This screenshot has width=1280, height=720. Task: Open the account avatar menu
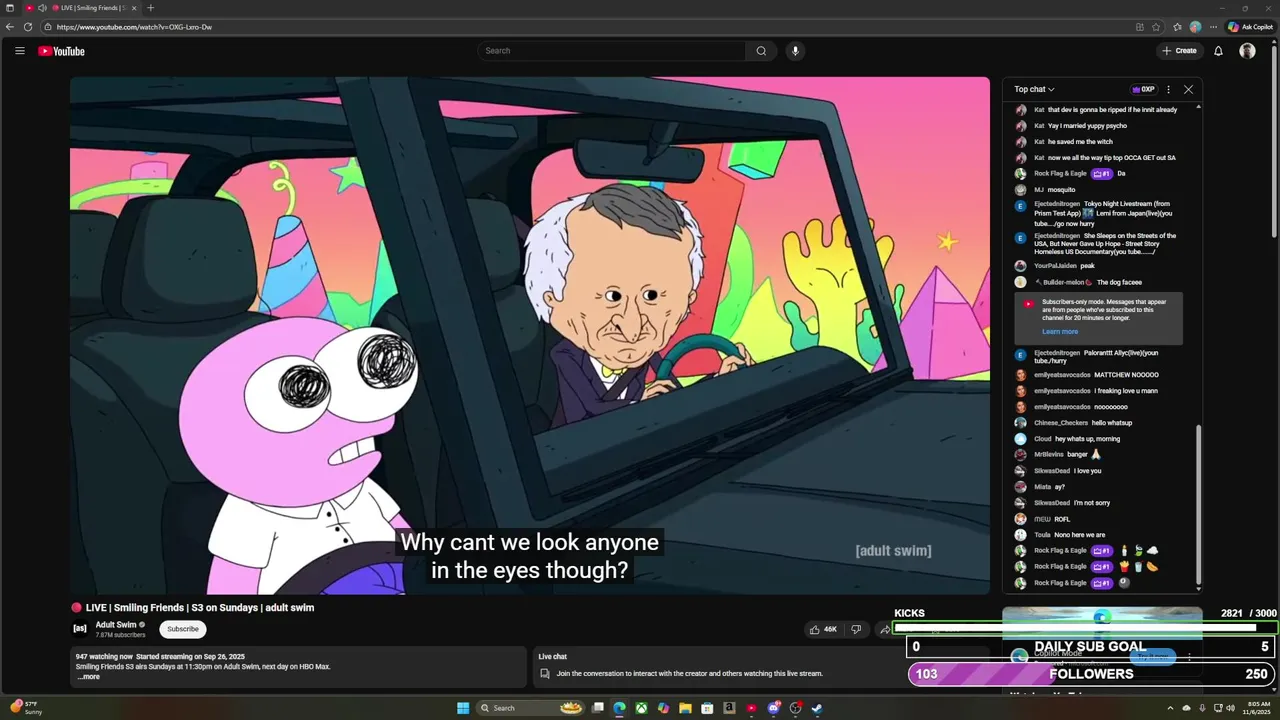(x=1247, y=51)
